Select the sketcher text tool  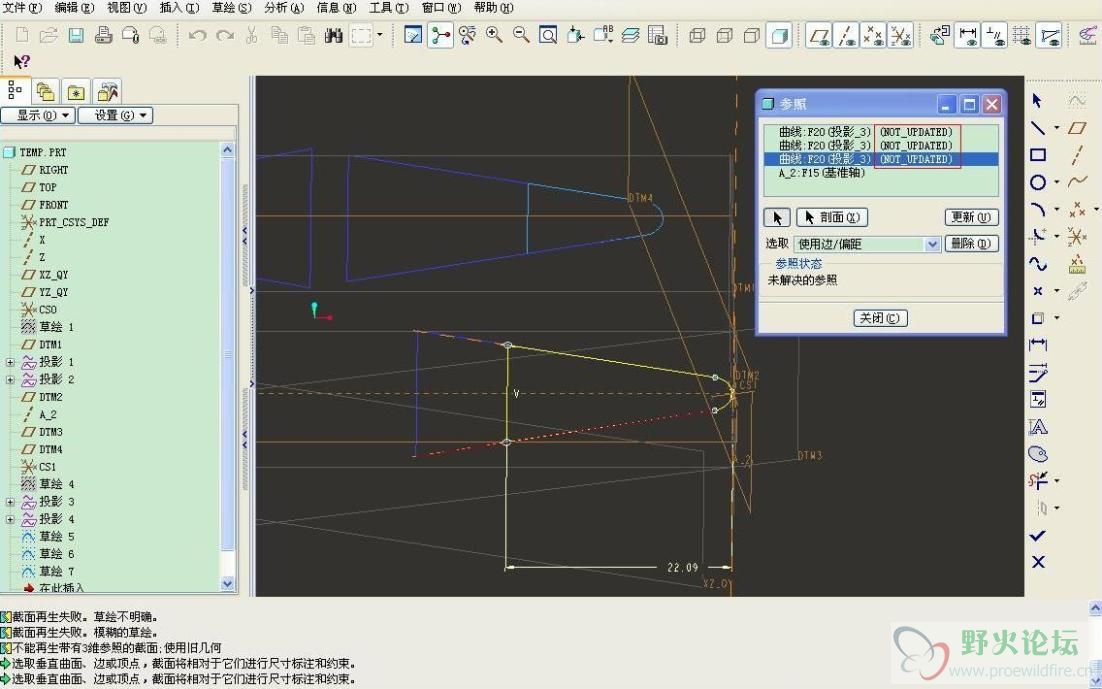1038,427
